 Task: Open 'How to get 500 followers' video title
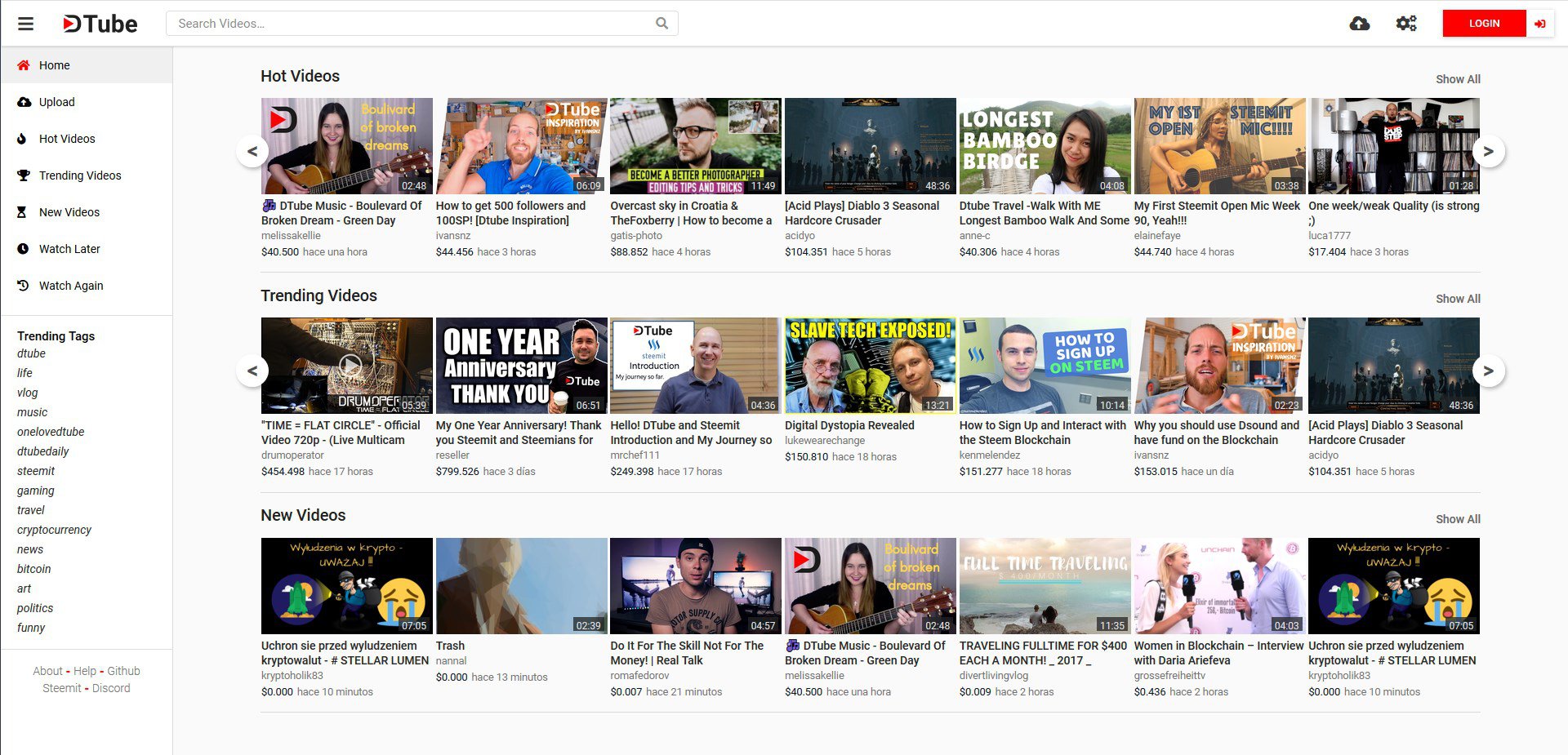pos(511,213)
